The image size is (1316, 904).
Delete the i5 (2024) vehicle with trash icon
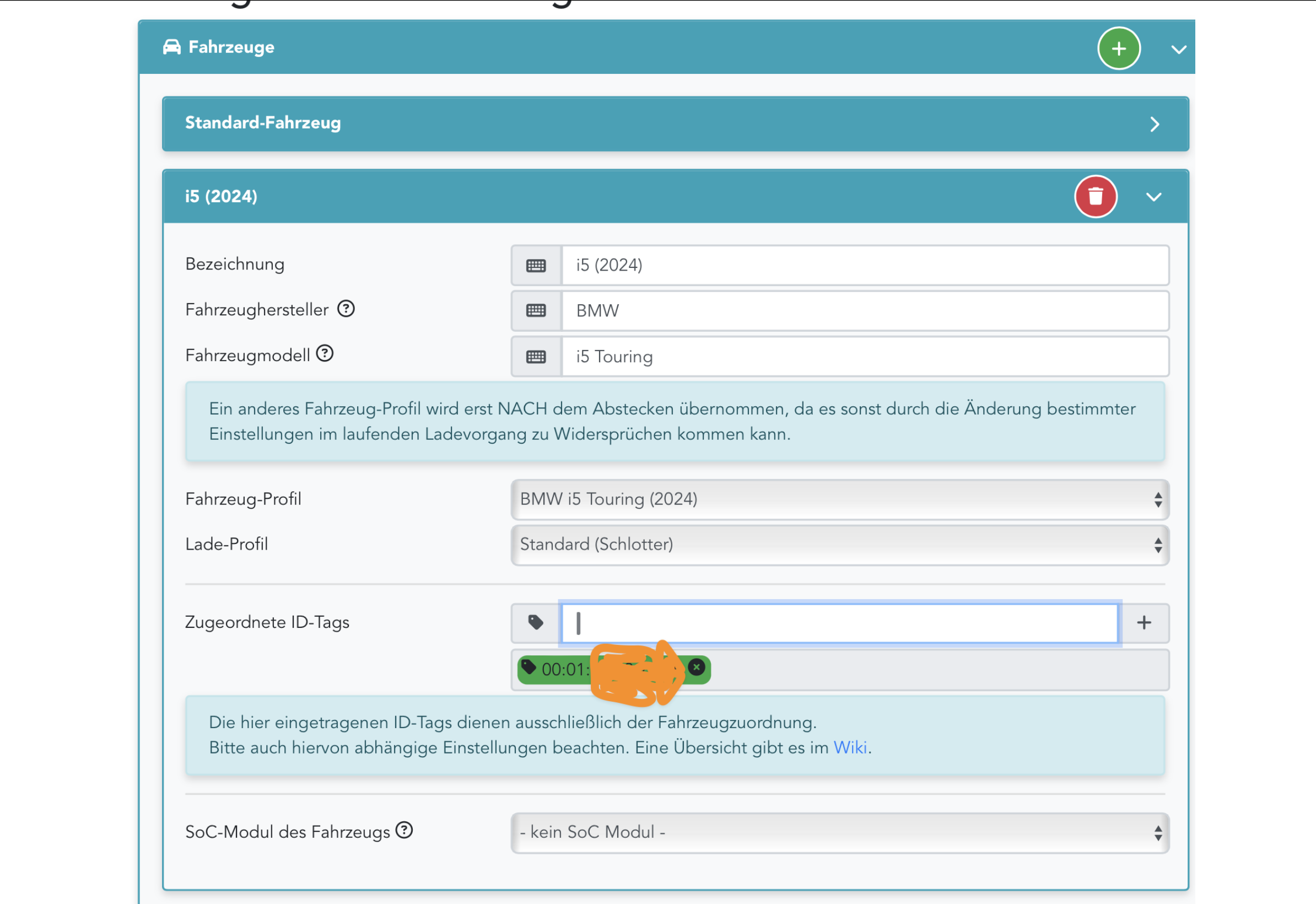(x=1095, y=197)
